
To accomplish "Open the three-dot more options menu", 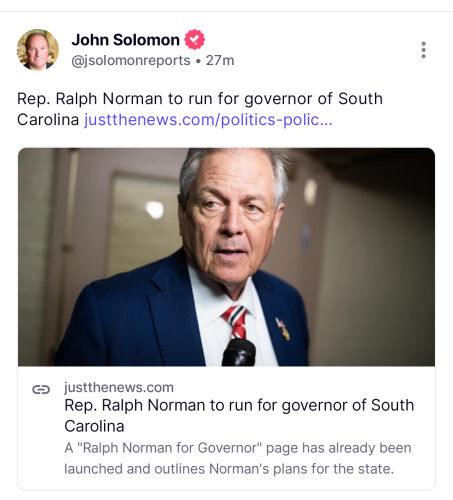I will (x=423, y=50).
